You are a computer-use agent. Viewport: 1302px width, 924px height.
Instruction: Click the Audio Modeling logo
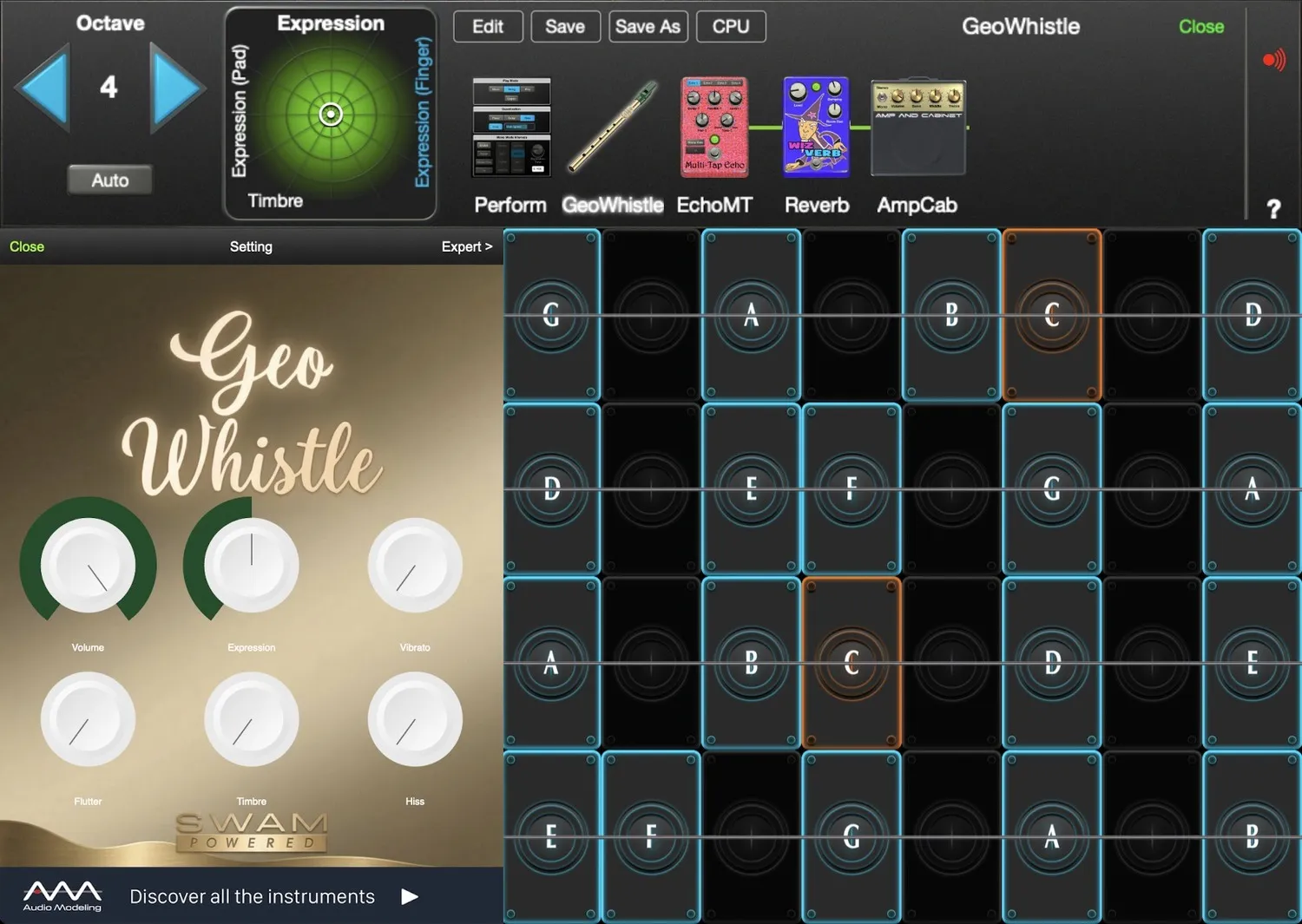pyautogui.click(x=62, y=896)
